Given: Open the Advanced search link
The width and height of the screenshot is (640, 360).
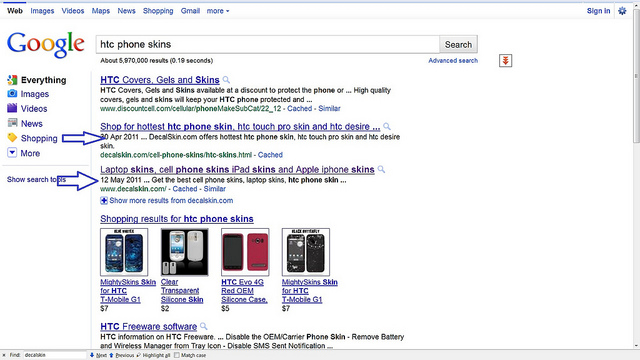Looking at the screenshot, I should click(453, 60).
